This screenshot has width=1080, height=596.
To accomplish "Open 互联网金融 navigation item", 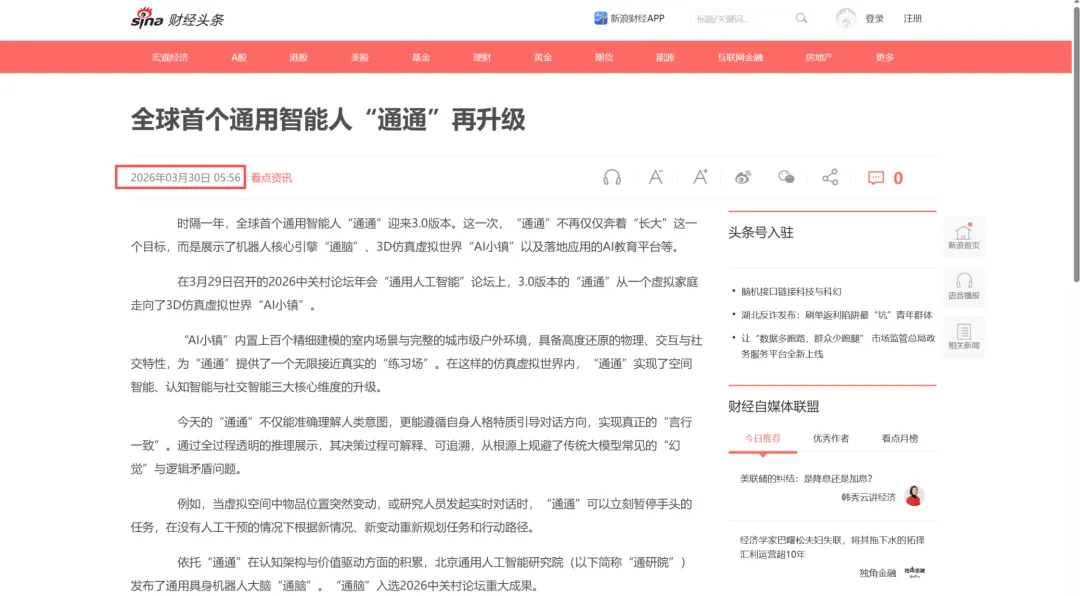I will tap(740, 57).
